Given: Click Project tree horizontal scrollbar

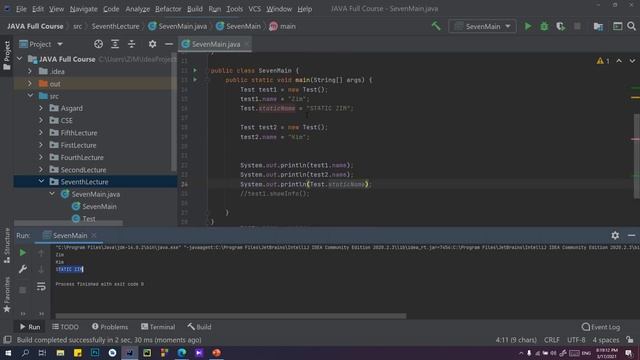Looking at the screenshot, I should pos(69,223).
